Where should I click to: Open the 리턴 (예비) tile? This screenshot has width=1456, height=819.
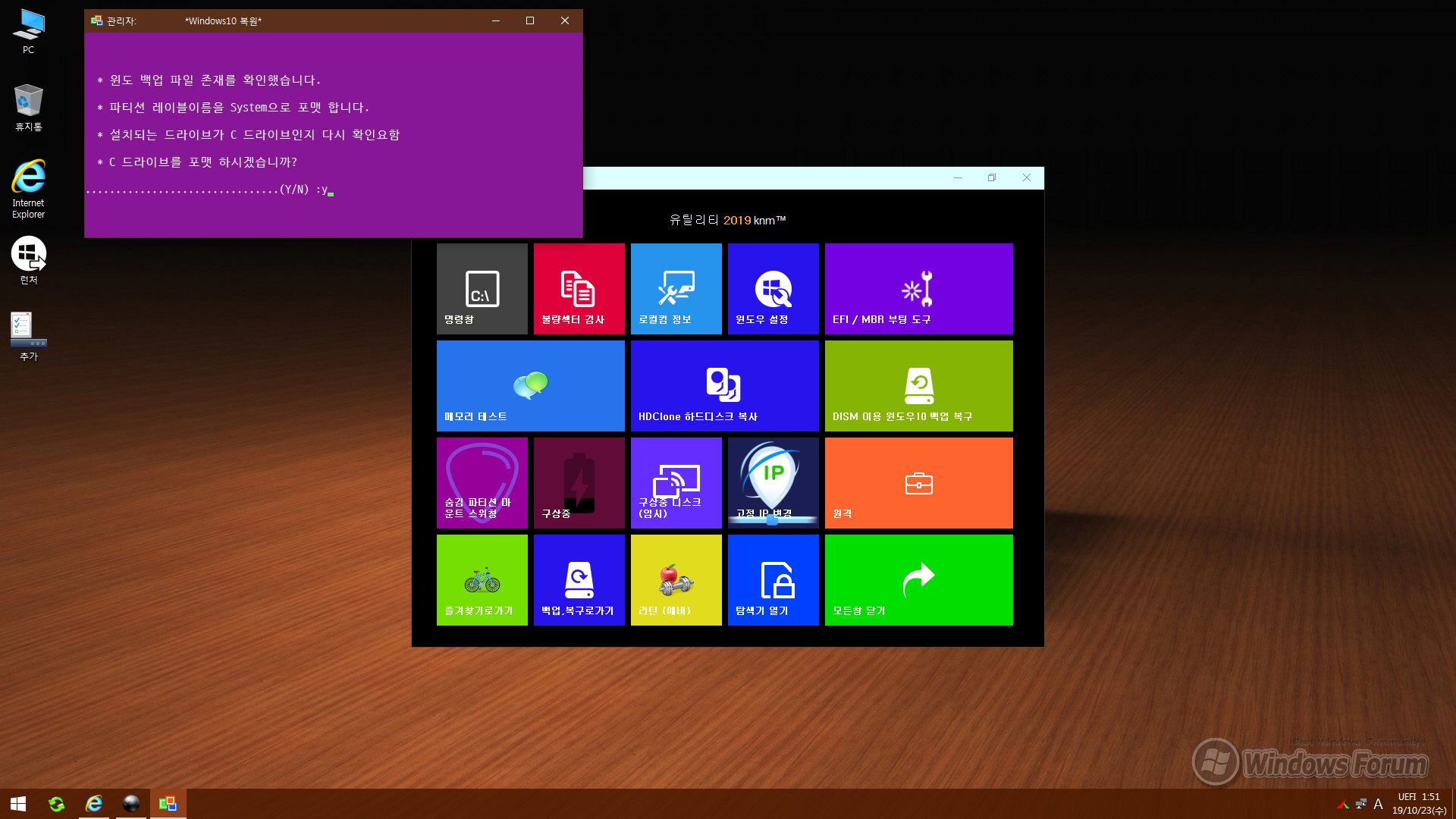676,580
